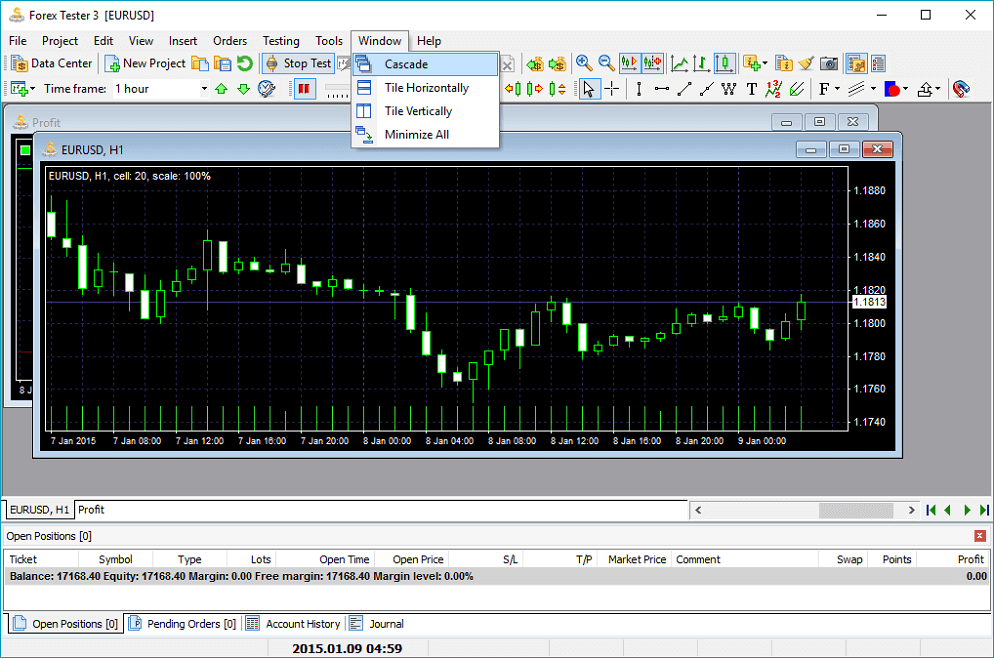The image size is (994, 658).
Task: Switch to bar chart mode
Action: [x=701, y=63]
